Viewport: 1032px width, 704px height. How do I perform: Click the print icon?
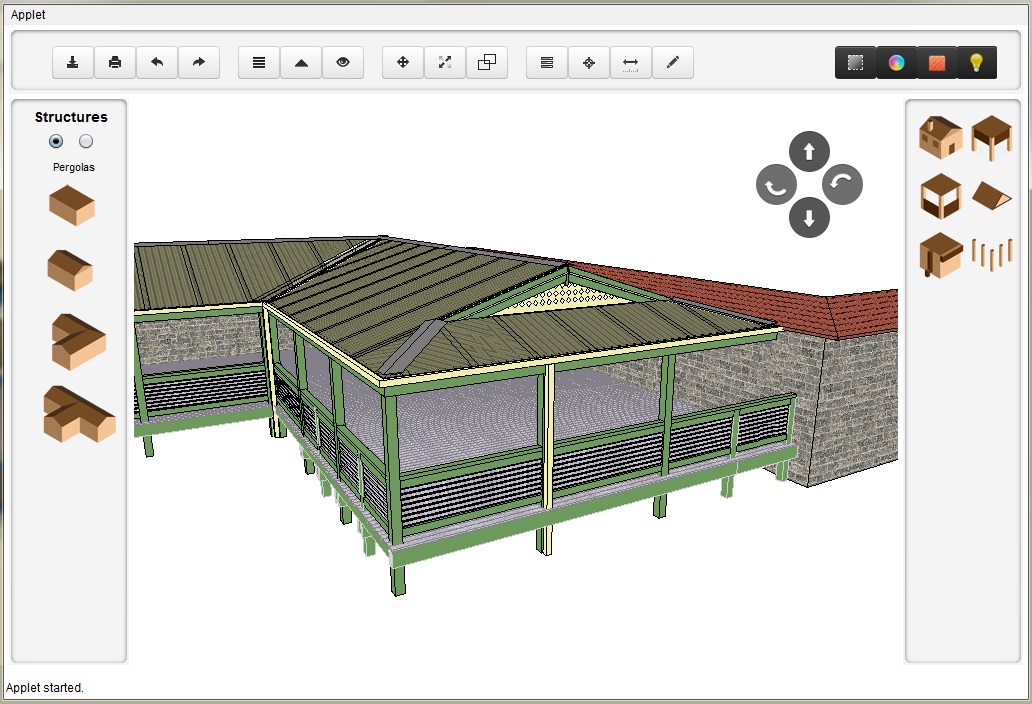tap(115, 62)
